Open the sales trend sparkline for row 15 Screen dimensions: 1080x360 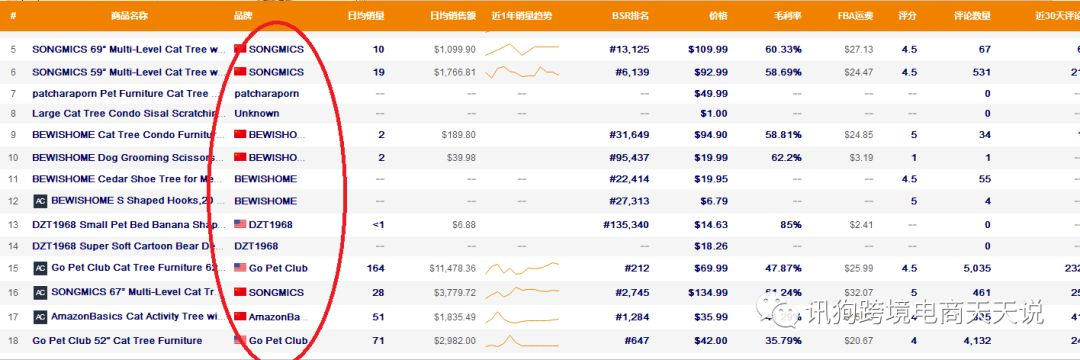pyautogui.click(x=521, y=268)
